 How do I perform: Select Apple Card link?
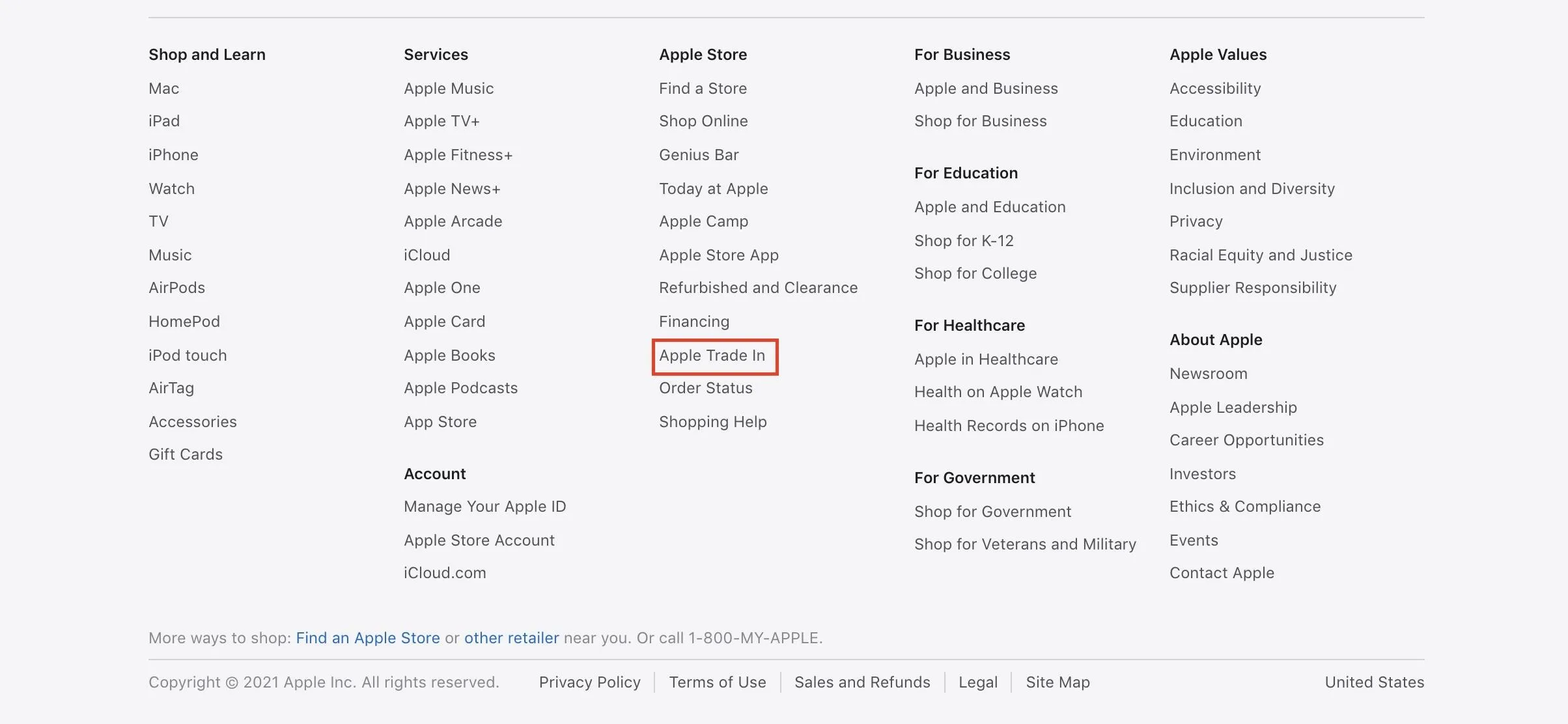(x=444, y=322)
